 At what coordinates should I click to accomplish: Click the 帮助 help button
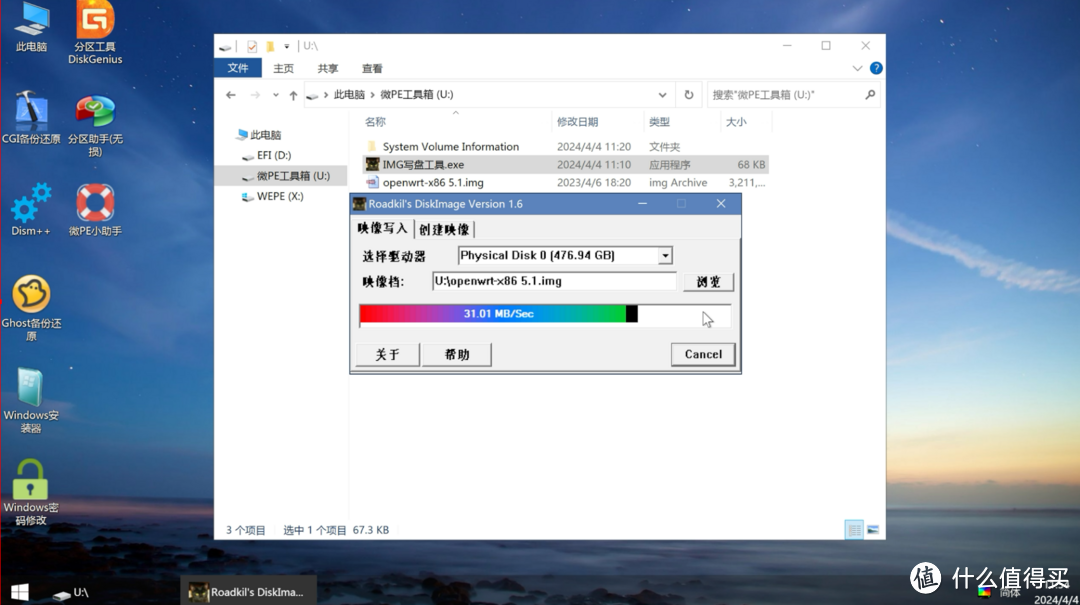456,354
